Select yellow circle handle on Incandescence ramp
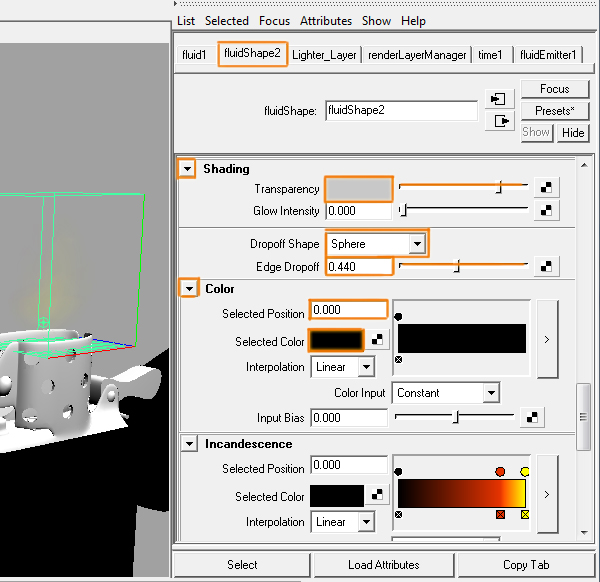This screenshot has width=600, height=582. [x=525, y=471]
